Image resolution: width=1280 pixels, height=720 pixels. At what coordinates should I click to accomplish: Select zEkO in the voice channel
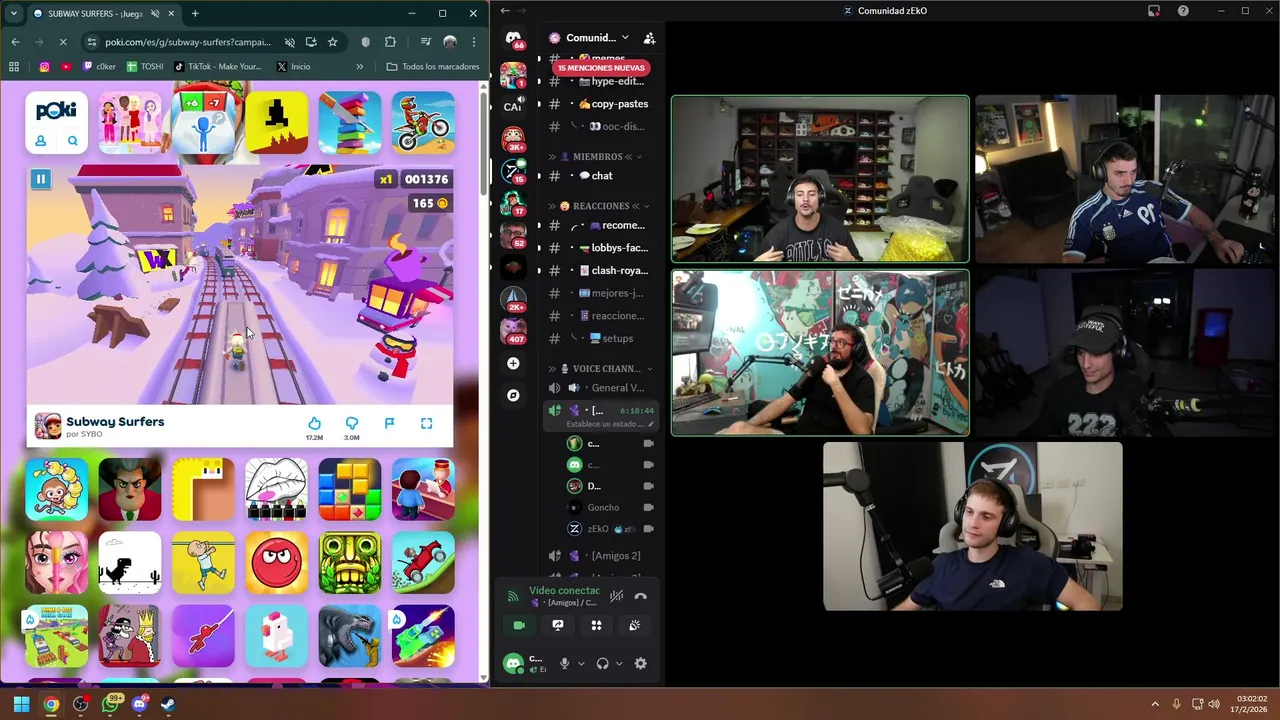[x=610, y=529]
